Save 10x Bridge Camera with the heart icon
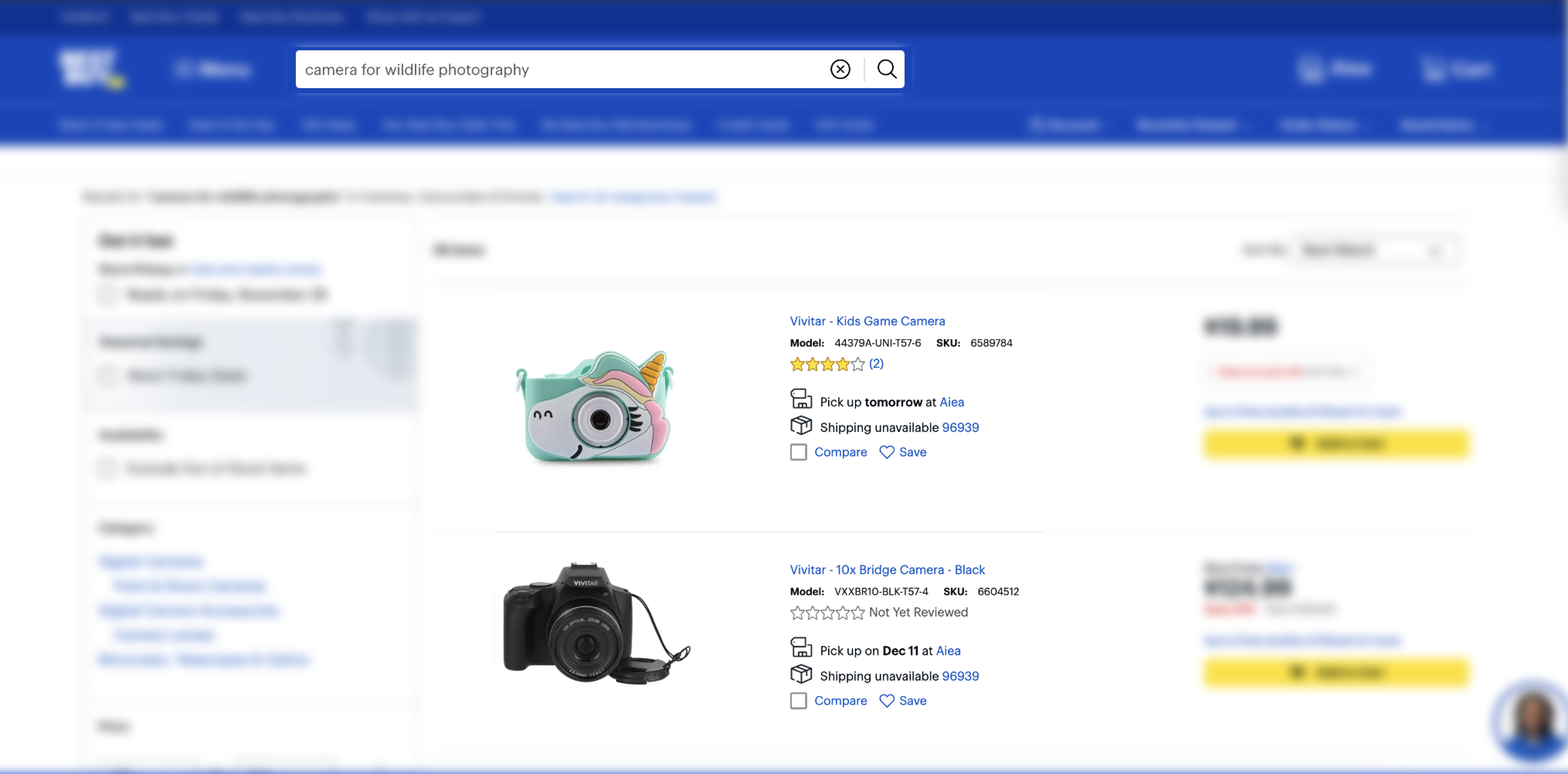 tap(886, 701)
